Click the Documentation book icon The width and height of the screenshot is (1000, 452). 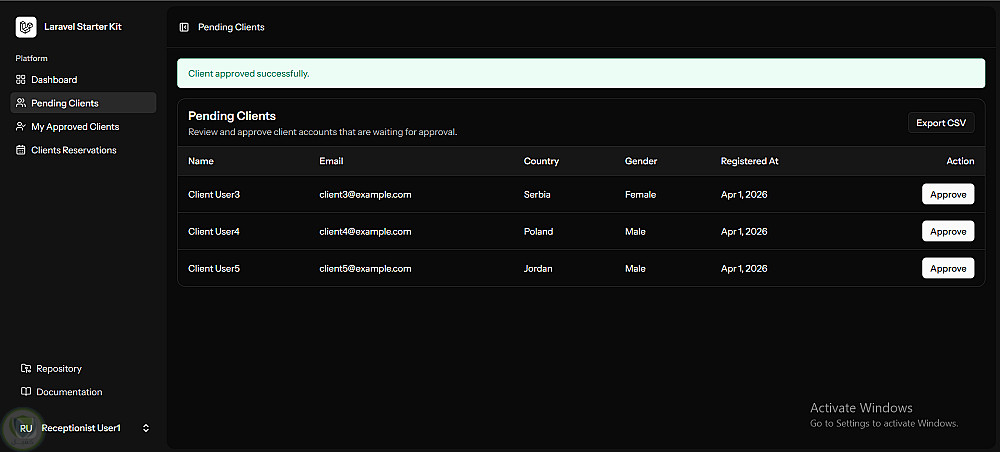tap(26, 392)
